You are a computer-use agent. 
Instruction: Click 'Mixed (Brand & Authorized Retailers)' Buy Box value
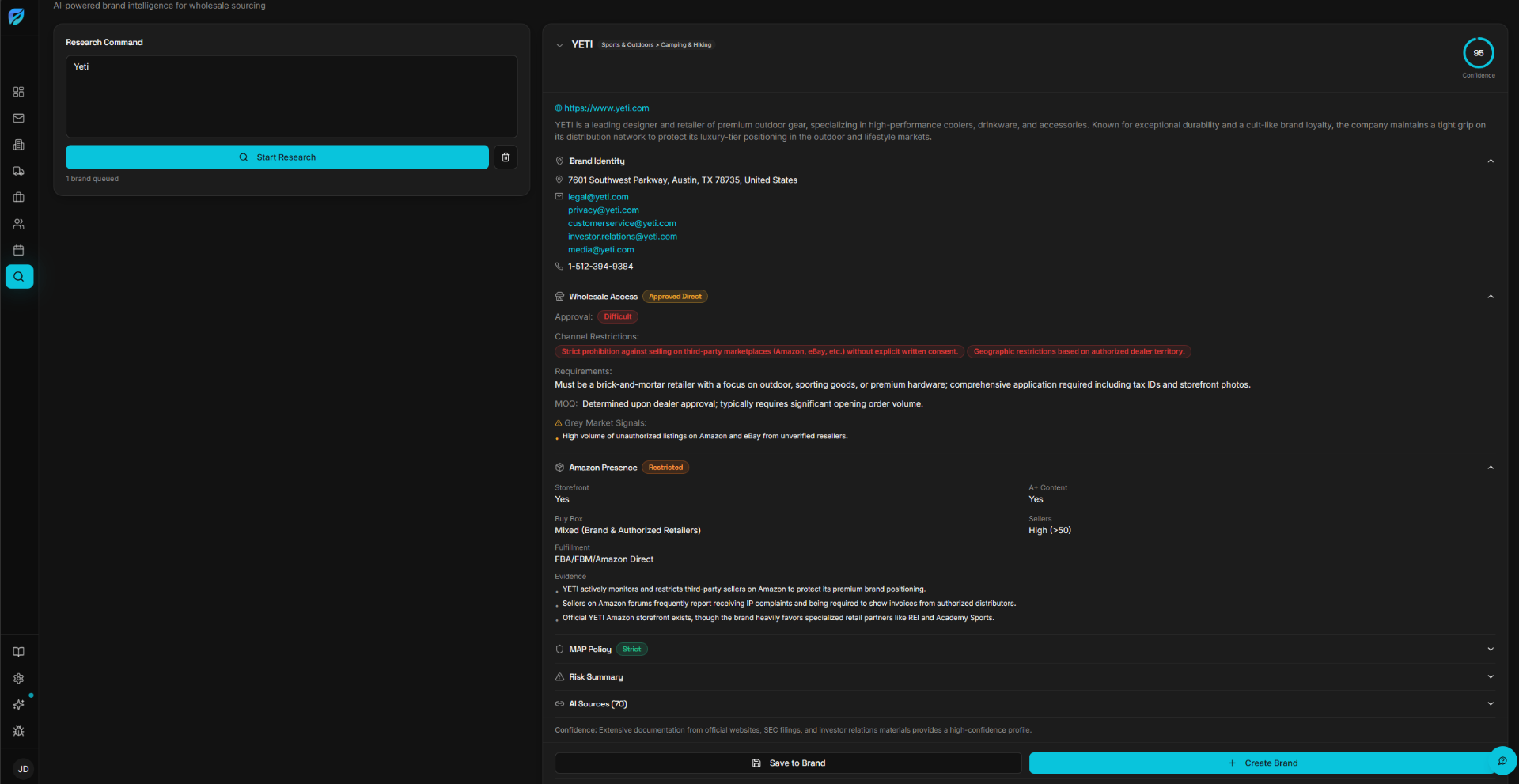(x=627, y=531)
